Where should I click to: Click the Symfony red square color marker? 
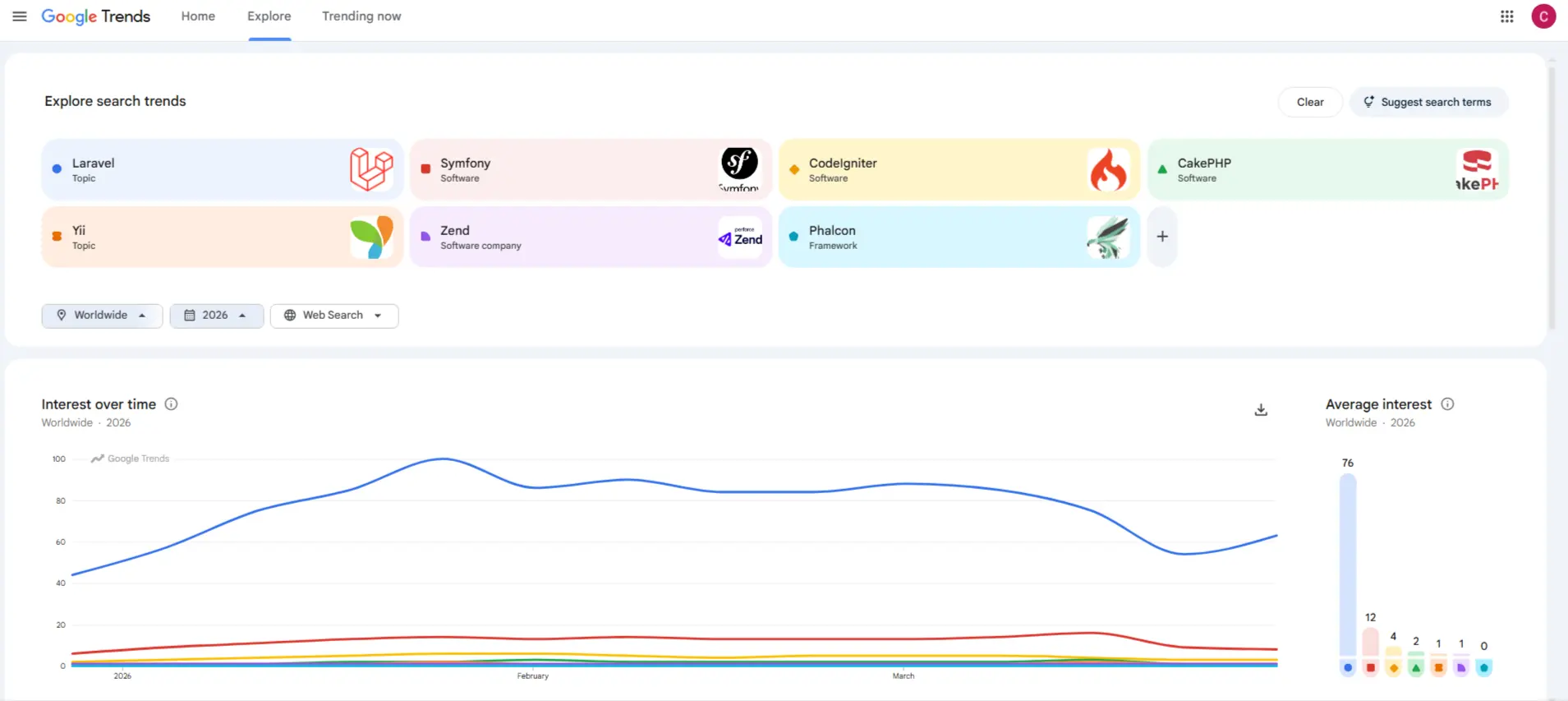(x=425, y=168)
